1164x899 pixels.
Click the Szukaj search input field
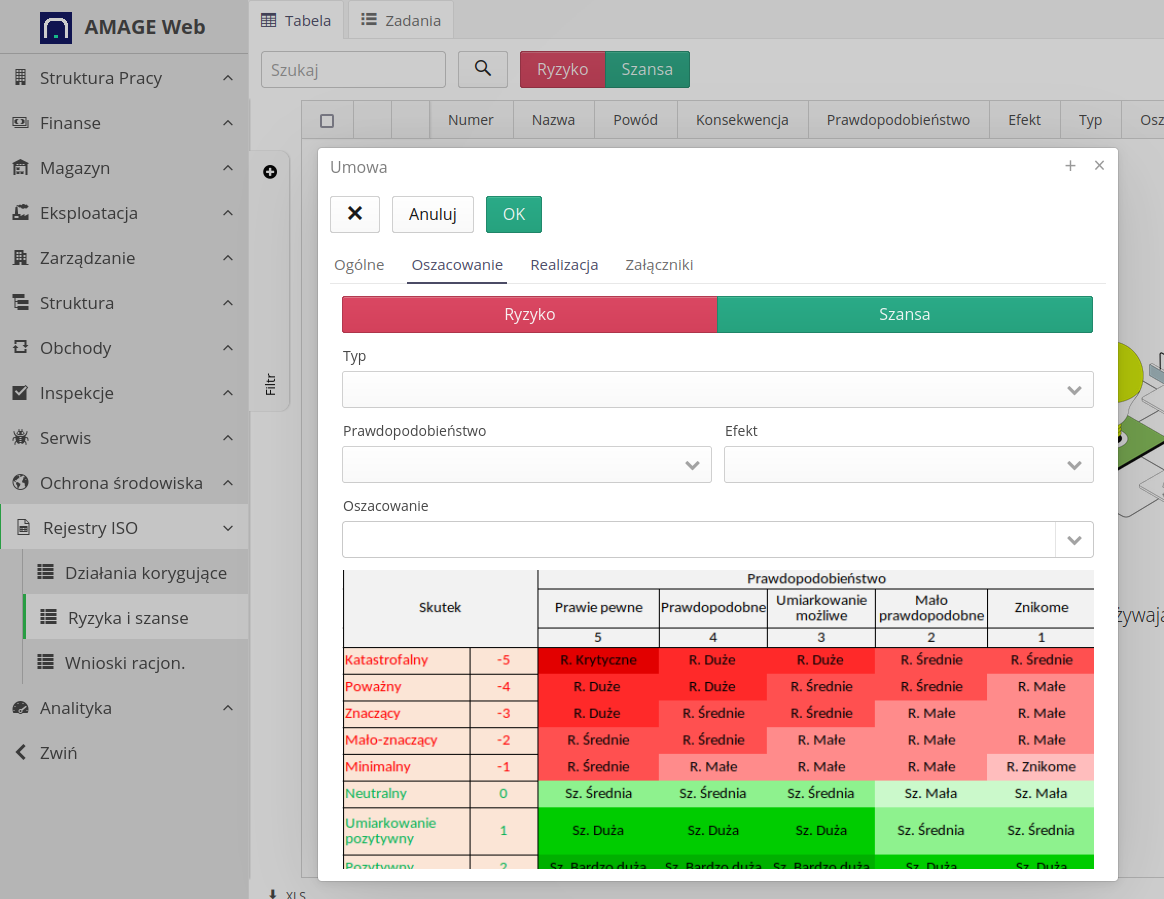[x=353, y=70]
